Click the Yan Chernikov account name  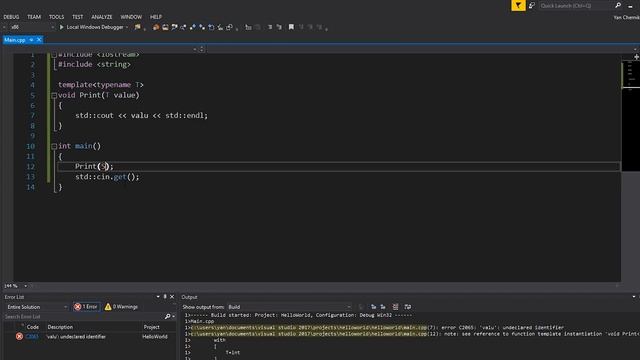[x=626, y=17]
